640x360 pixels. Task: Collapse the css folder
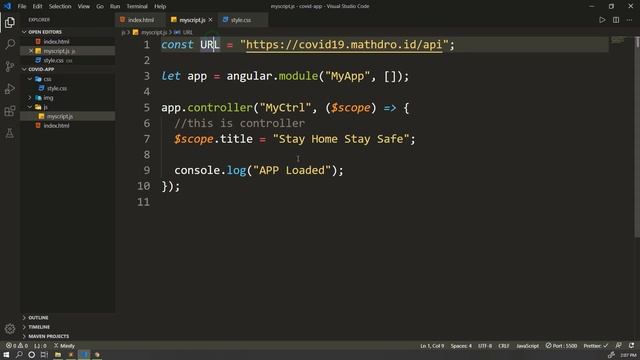30,79
